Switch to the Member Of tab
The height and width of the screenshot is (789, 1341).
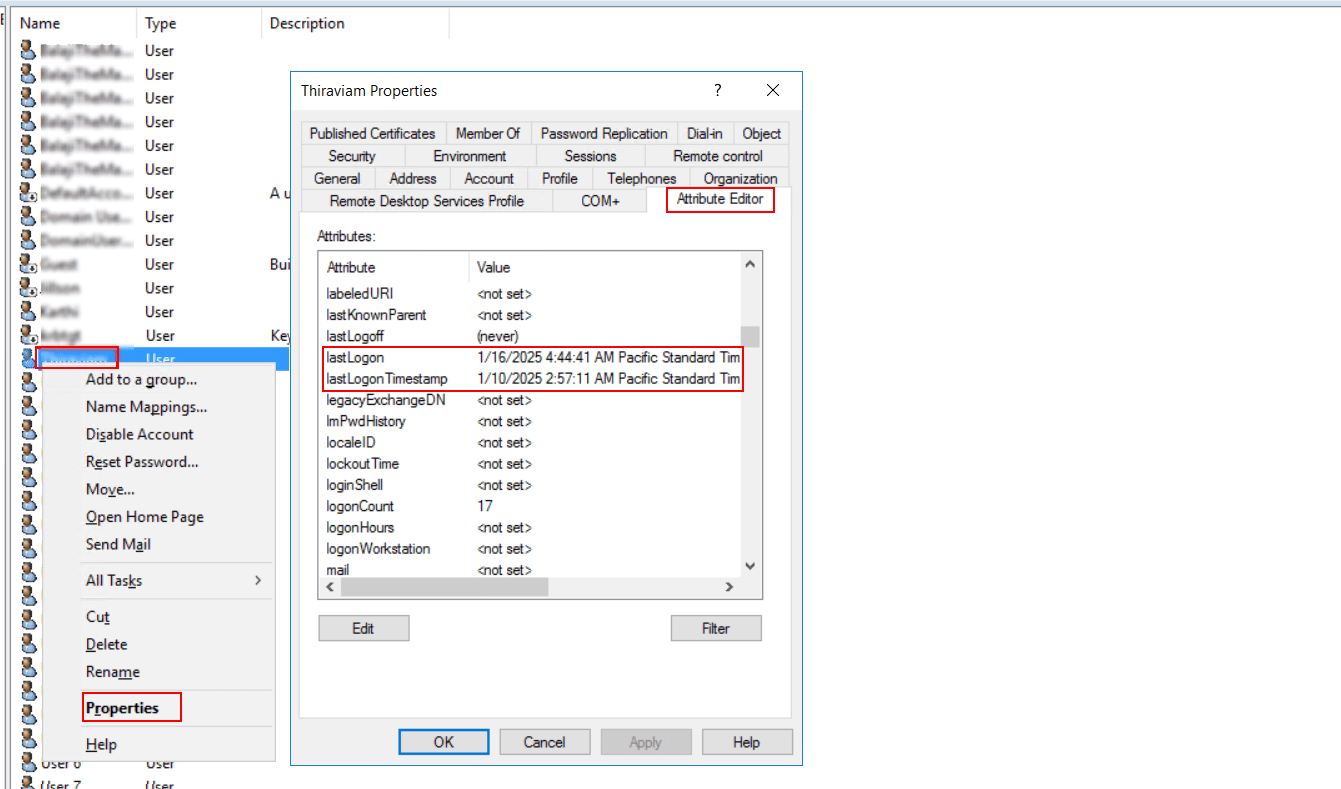point(487,133)
